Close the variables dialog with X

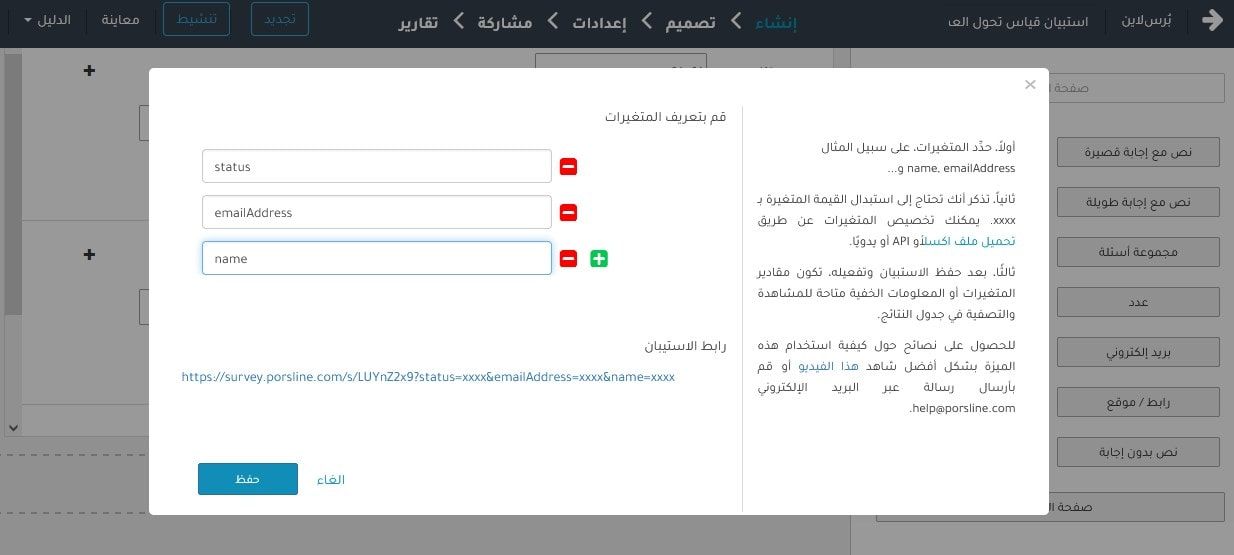click(x=1030, y=85)
